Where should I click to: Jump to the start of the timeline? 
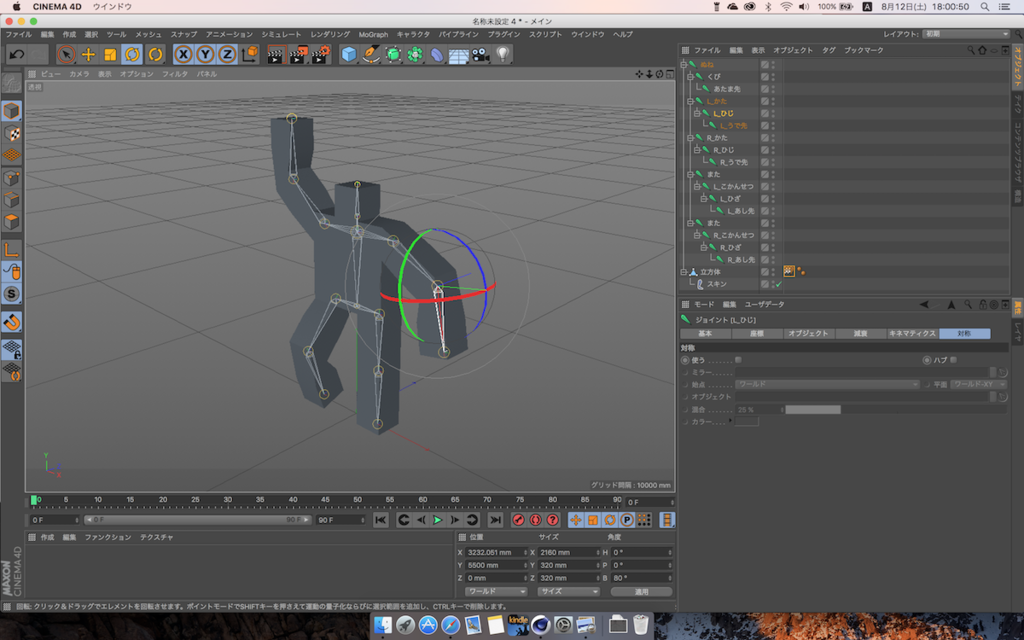(381, 520)
